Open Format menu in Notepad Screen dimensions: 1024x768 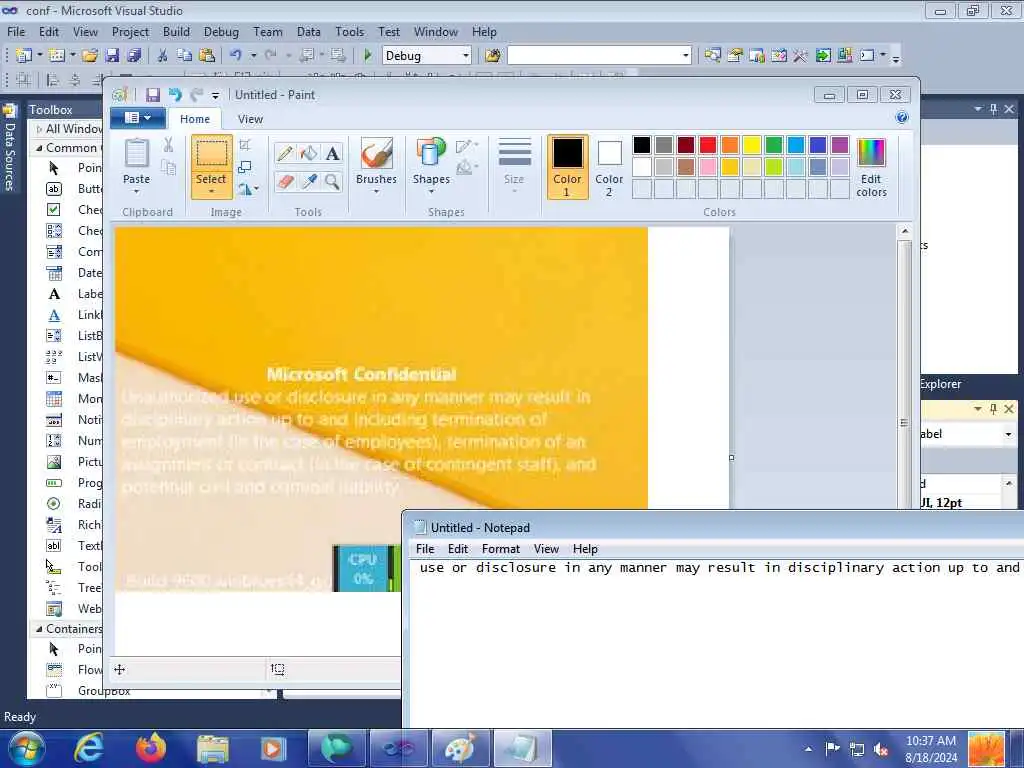tap(501, 549)
